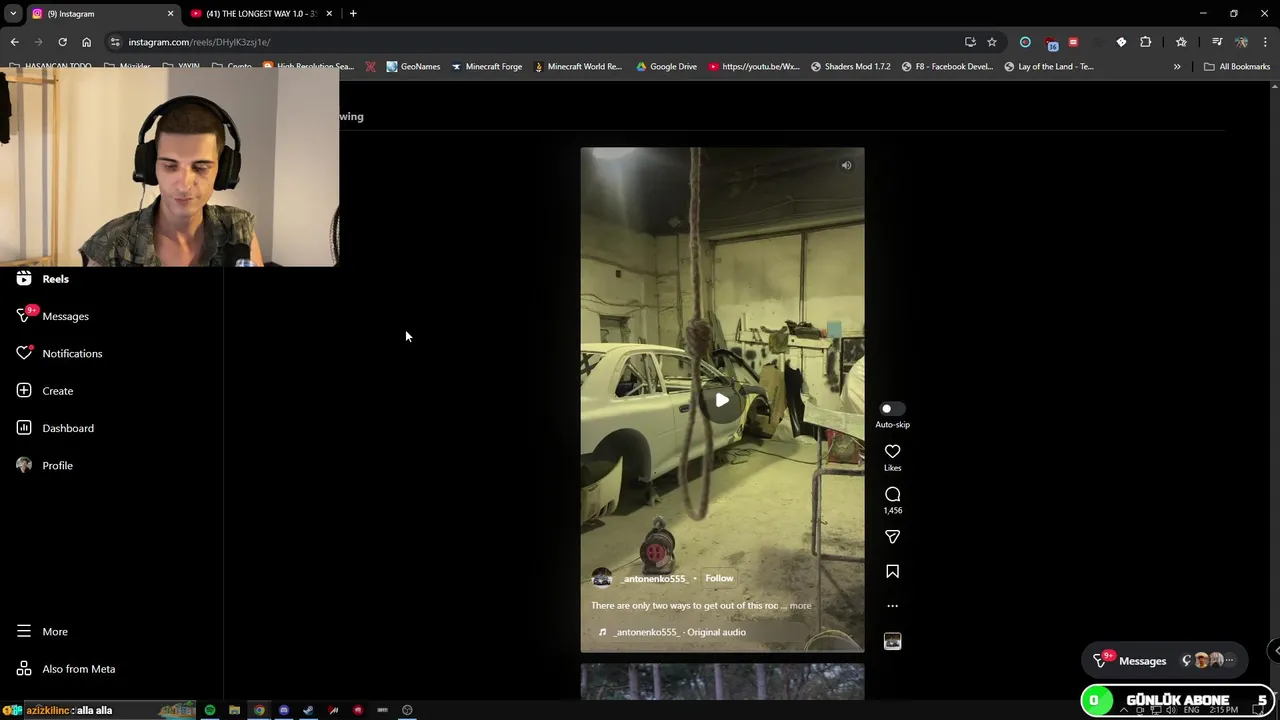The width and height of the screenshot is (1280, 720).
Task: View site information icon in address bar
Action: point(115,42)
